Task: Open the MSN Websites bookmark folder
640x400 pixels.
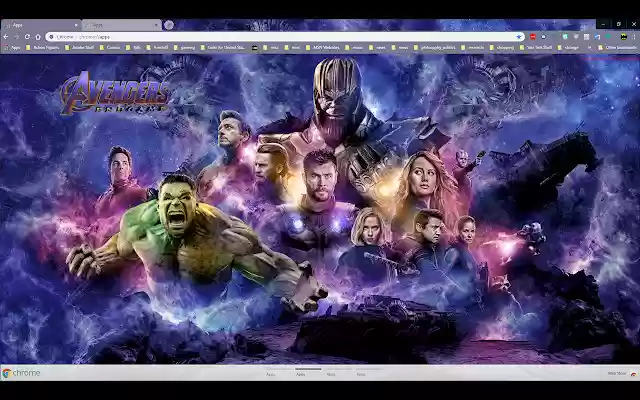Action: [x=323, y=47]
